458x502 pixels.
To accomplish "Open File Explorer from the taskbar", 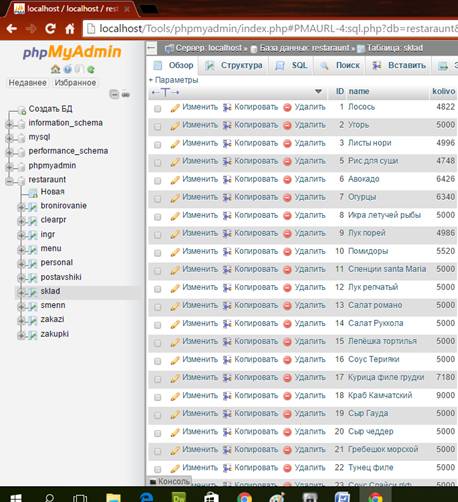I will click(x=113, y=497).
